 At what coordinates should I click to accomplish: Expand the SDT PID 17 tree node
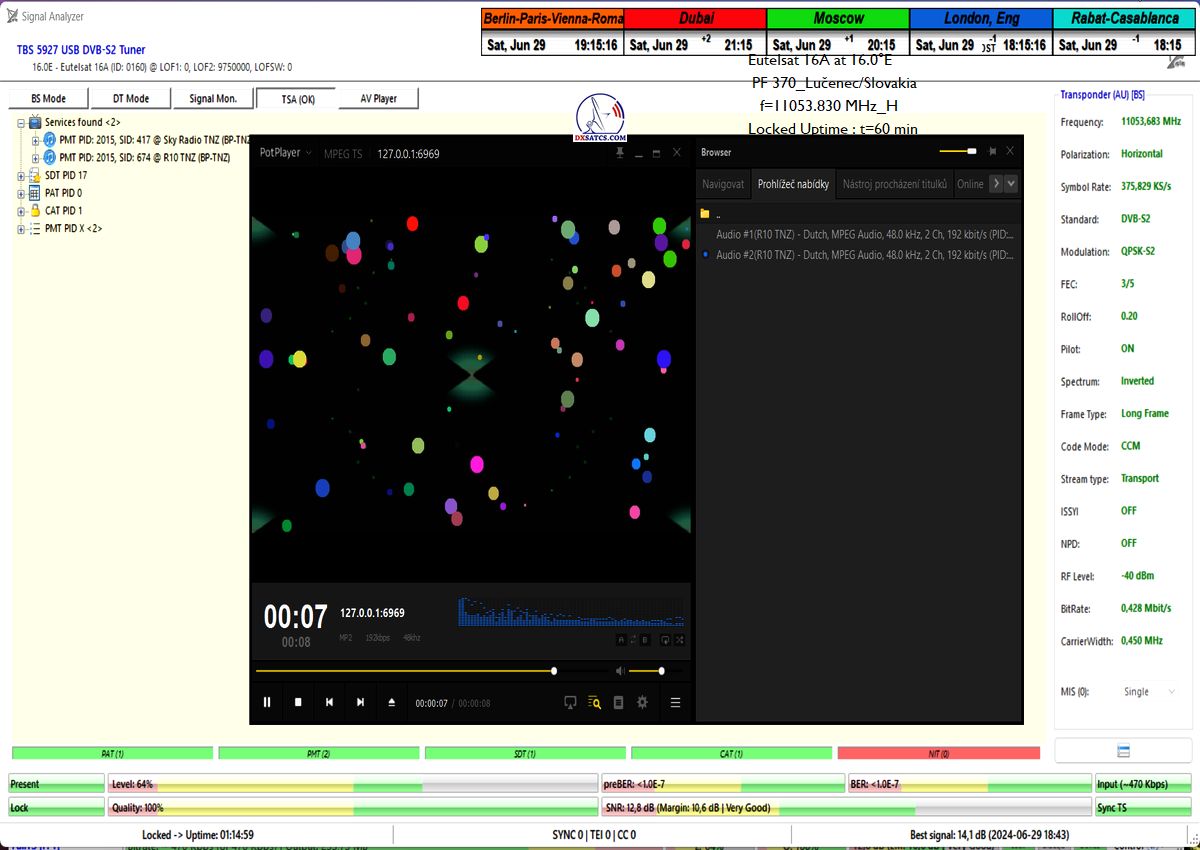[21, 175]
